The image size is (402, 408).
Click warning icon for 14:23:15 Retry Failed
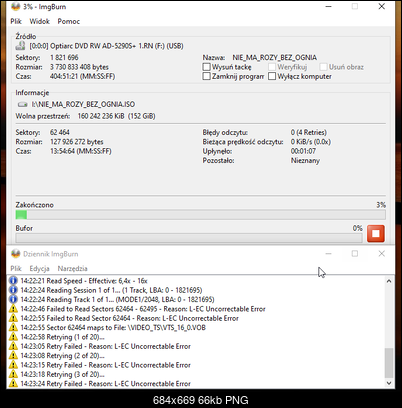[x=13, y=365]
